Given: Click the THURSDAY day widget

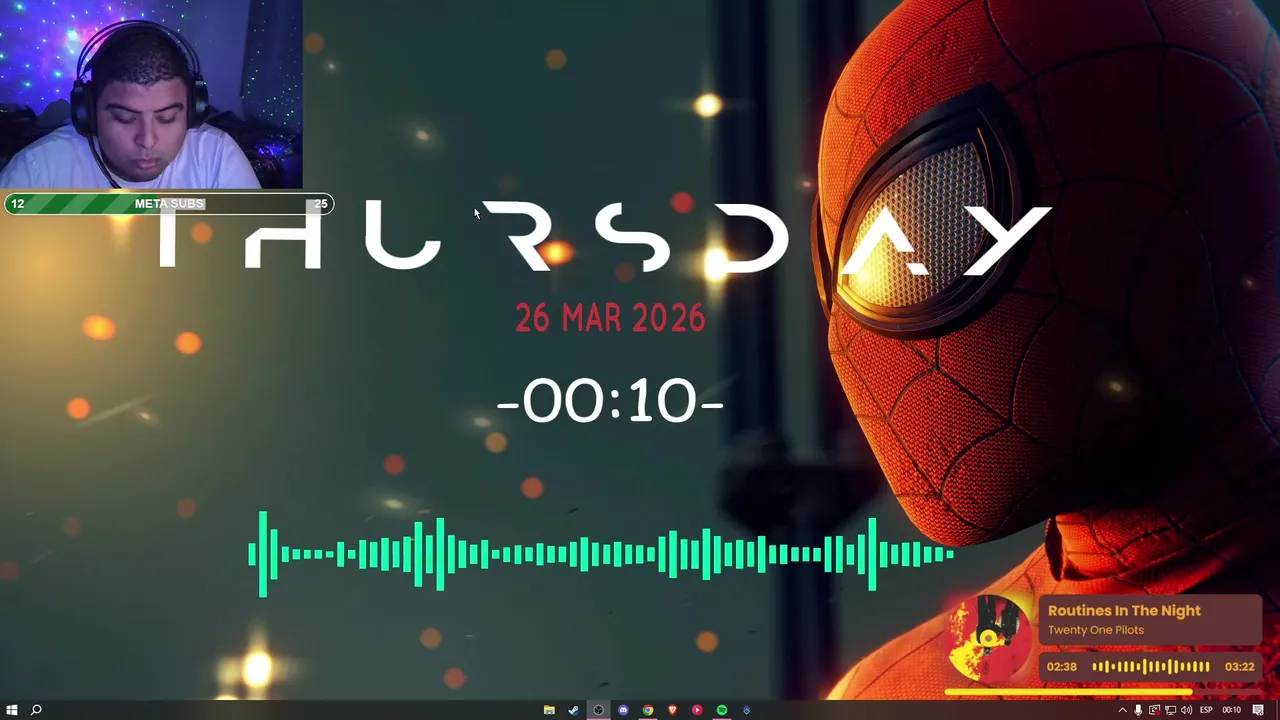Looking at the screenshot, I should coord(605,236).
